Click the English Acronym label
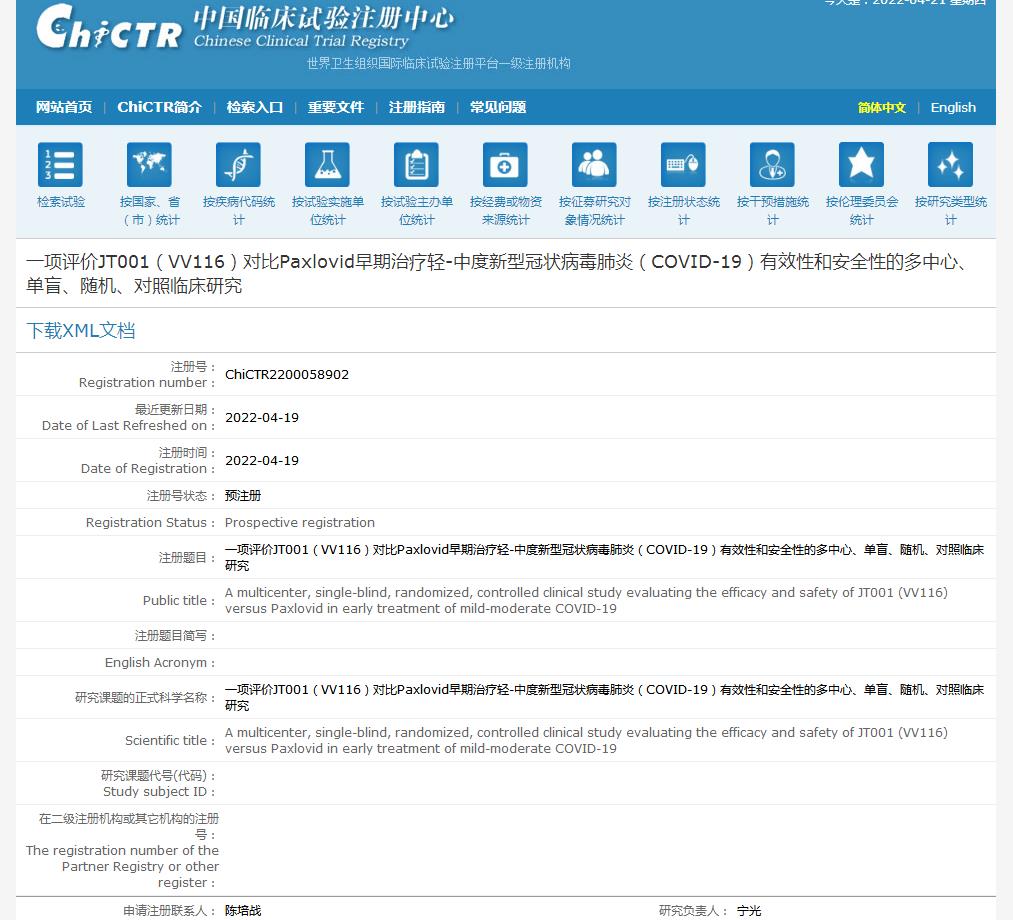Screen dimensions: 1013x920 (160, 662)
